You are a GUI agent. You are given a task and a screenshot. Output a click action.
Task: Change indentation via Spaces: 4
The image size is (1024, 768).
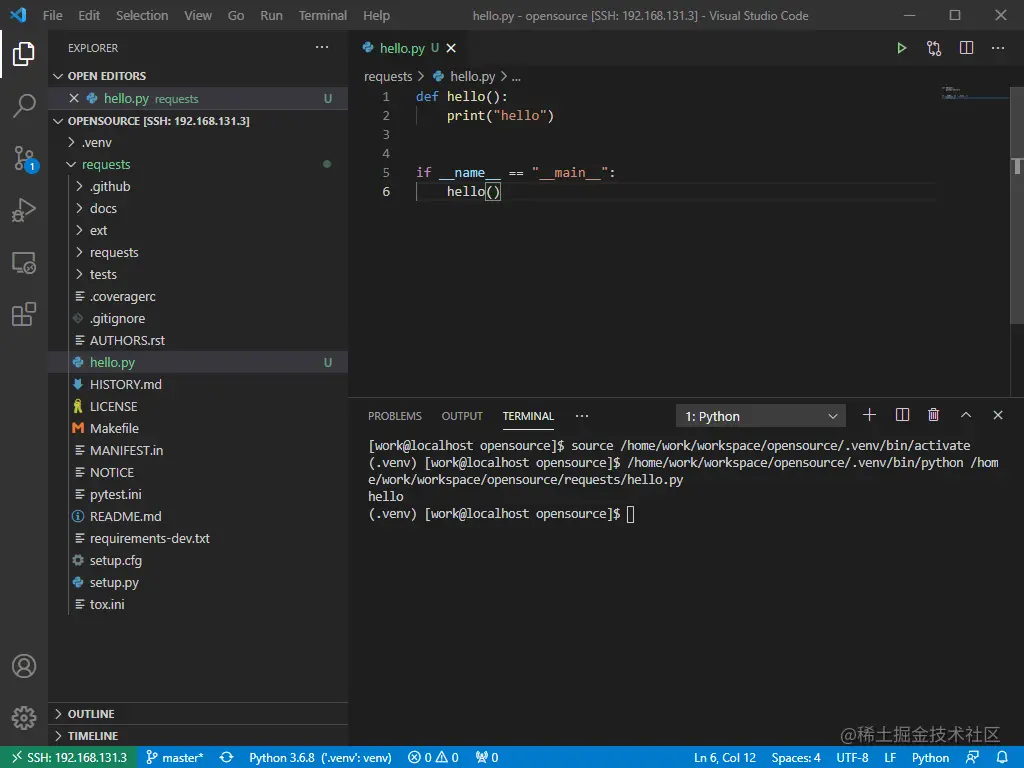(x=795, y=758)
